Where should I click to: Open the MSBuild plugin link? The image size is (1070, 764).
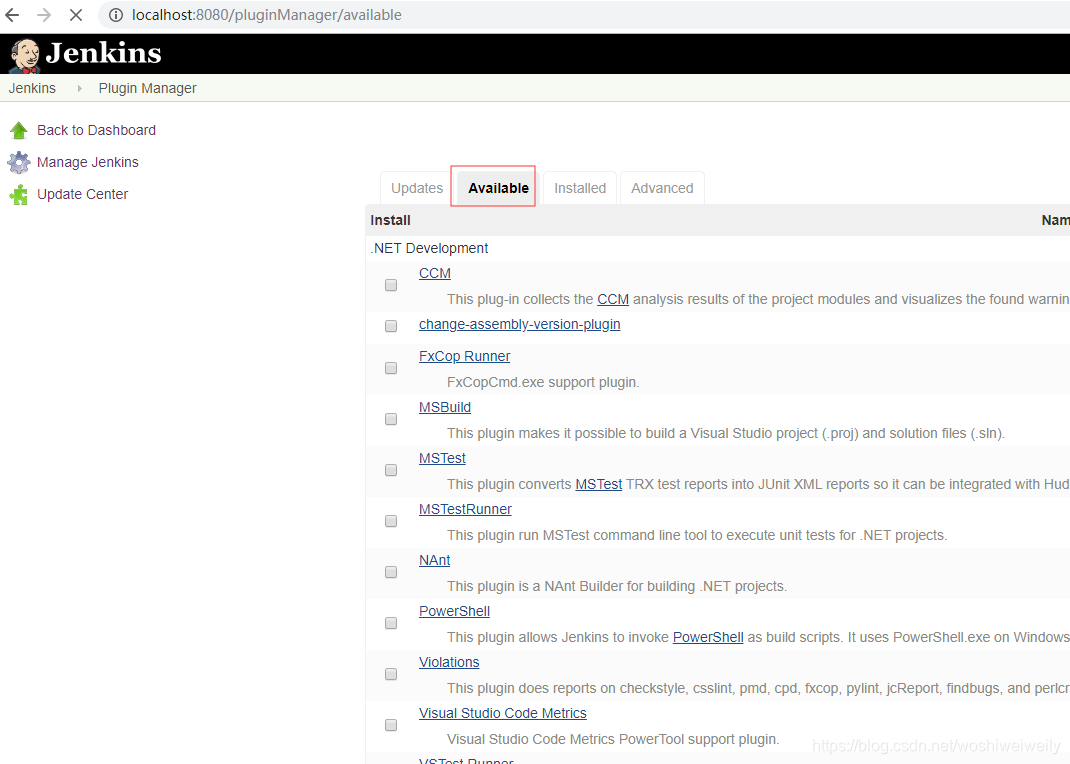(x=445, y=407)
